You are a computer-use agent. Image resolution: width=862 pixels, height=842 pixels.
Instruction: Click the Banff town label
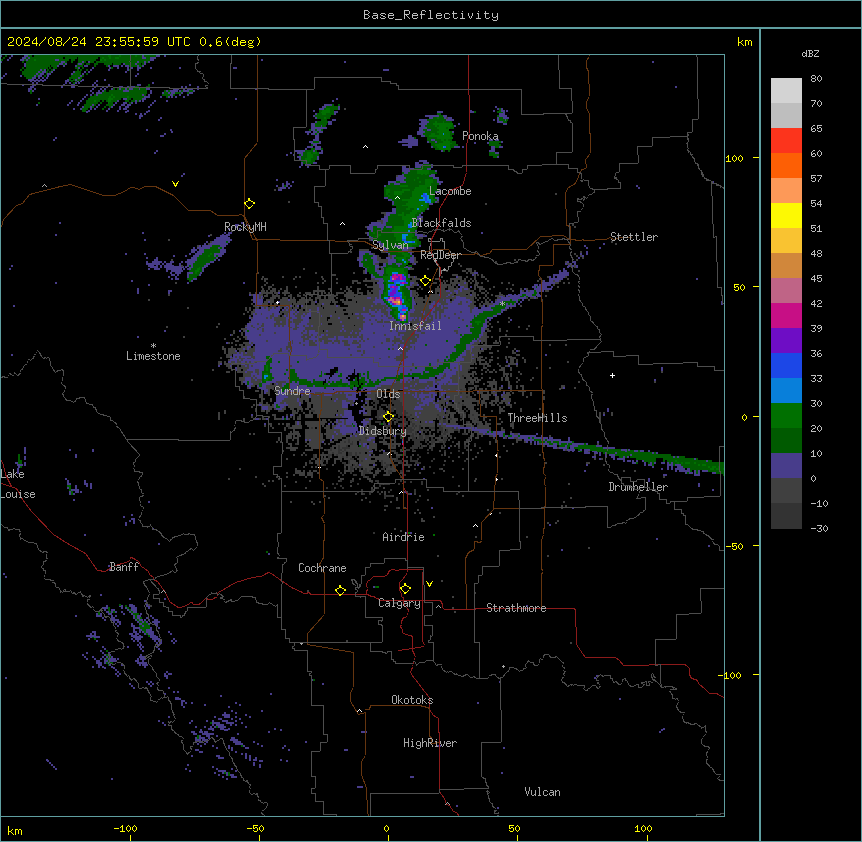[x=124, y=567]
